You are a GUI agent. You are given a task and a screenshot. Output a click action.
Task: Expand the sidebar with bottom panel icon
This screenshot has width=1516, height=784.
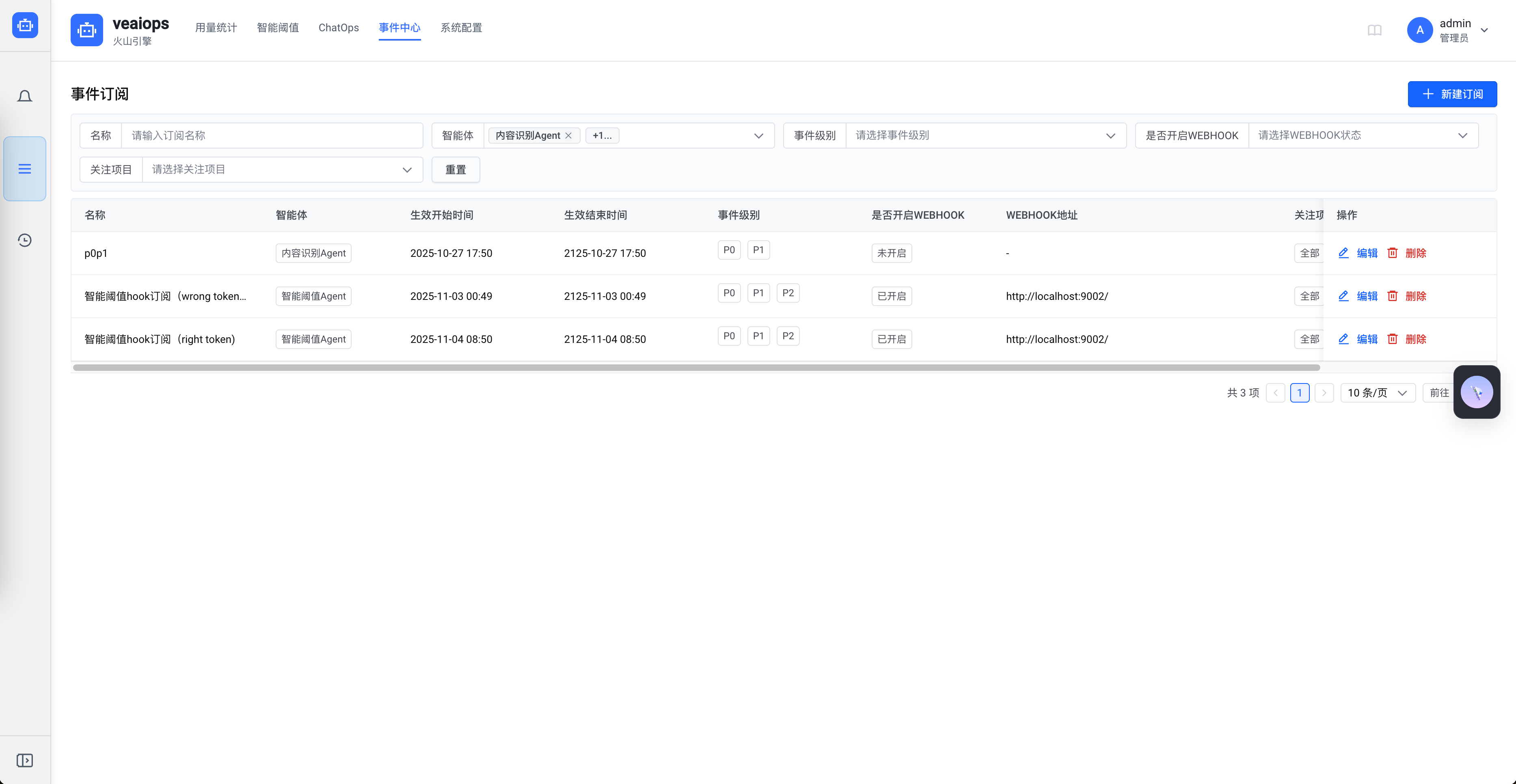click(x=25, y=760)
